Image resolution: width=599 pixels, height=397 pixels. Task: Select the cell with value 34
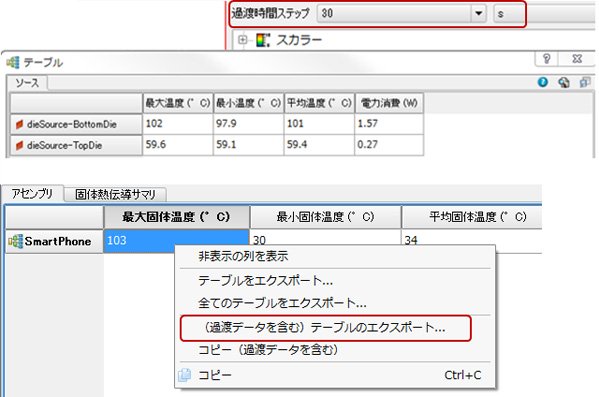472,240
